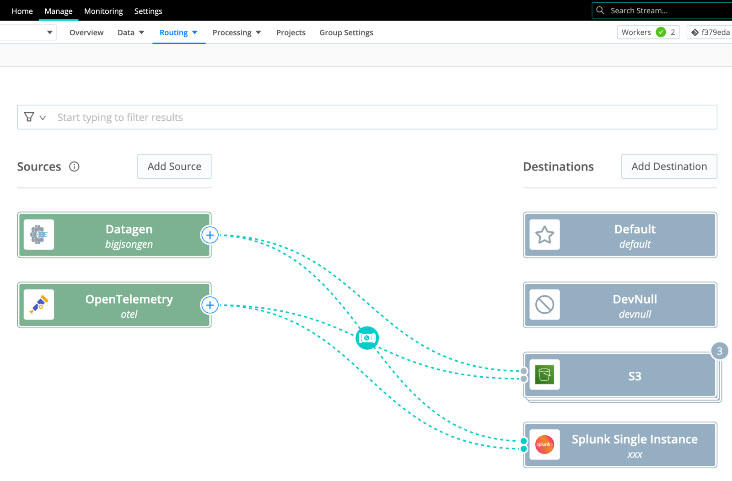Screen dimensions: 732x481
Task: Click the Sources info icon
Action: 74,167
